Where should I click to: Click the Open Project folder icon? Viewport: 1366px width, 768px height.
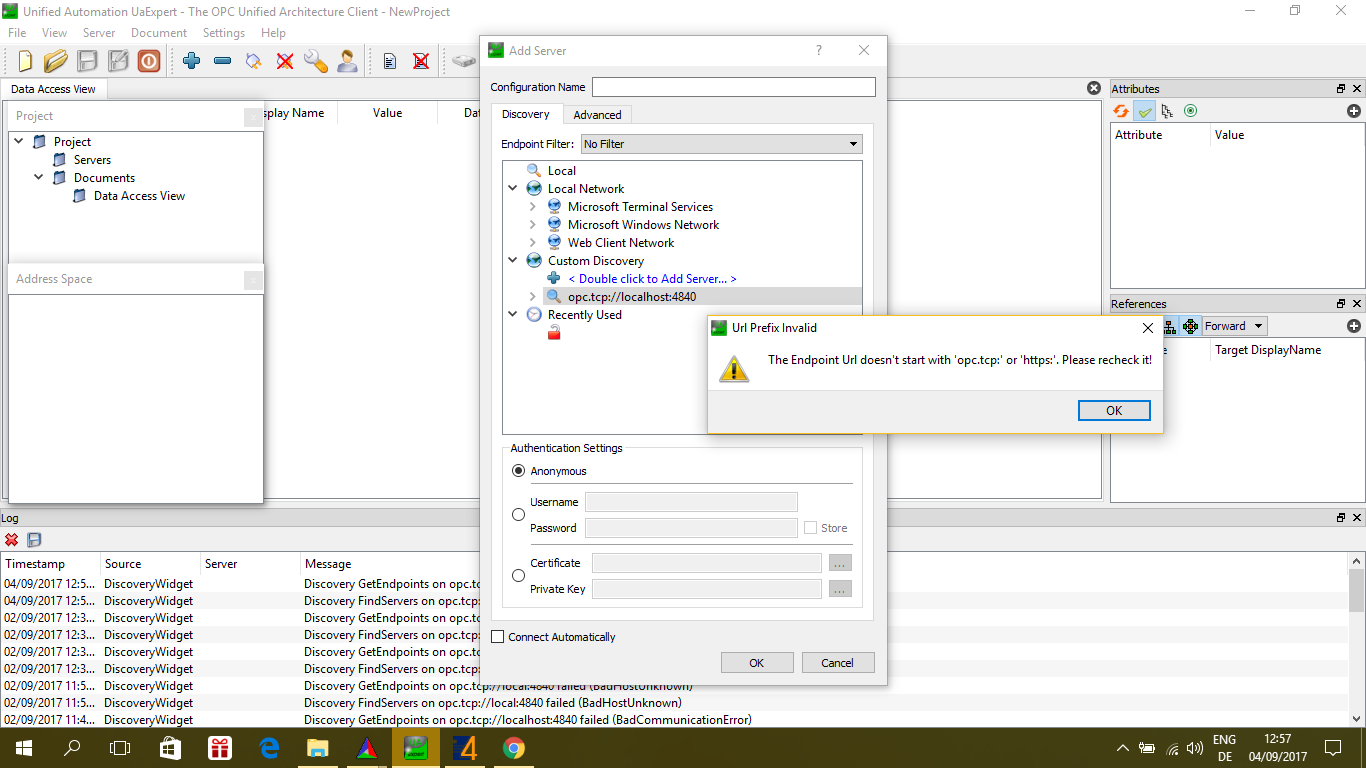[56, 61]
